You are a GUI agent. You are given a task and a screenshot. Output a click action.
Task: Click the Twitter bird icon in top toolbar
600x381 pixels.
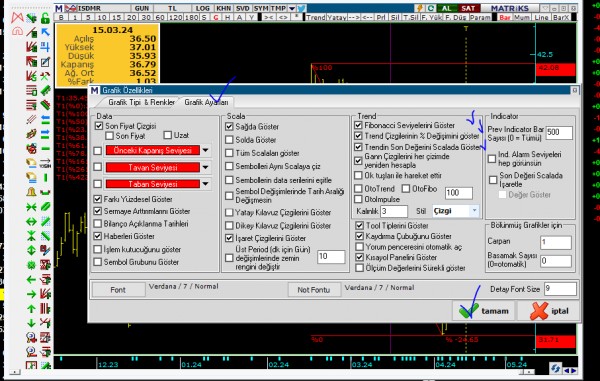click(302, 8)
